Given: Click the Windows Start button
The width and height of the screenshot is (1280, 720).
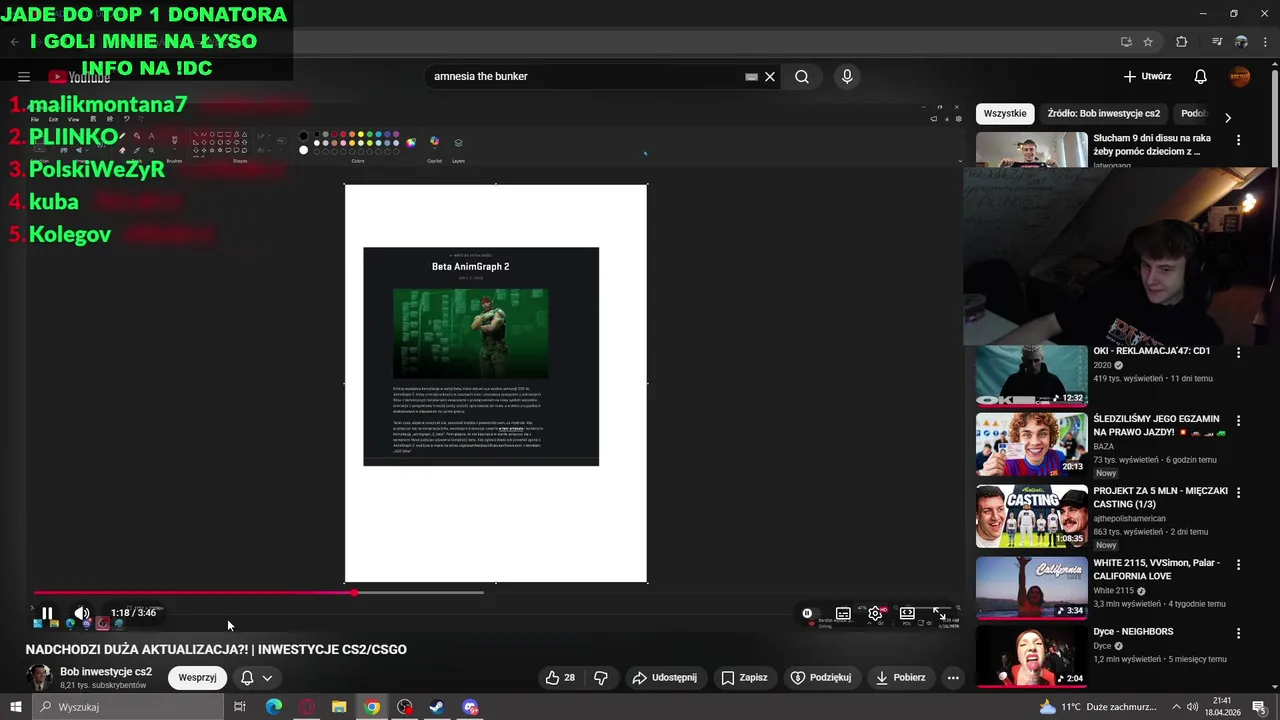Looking at the screenshot, I should [x=16, y=707].
